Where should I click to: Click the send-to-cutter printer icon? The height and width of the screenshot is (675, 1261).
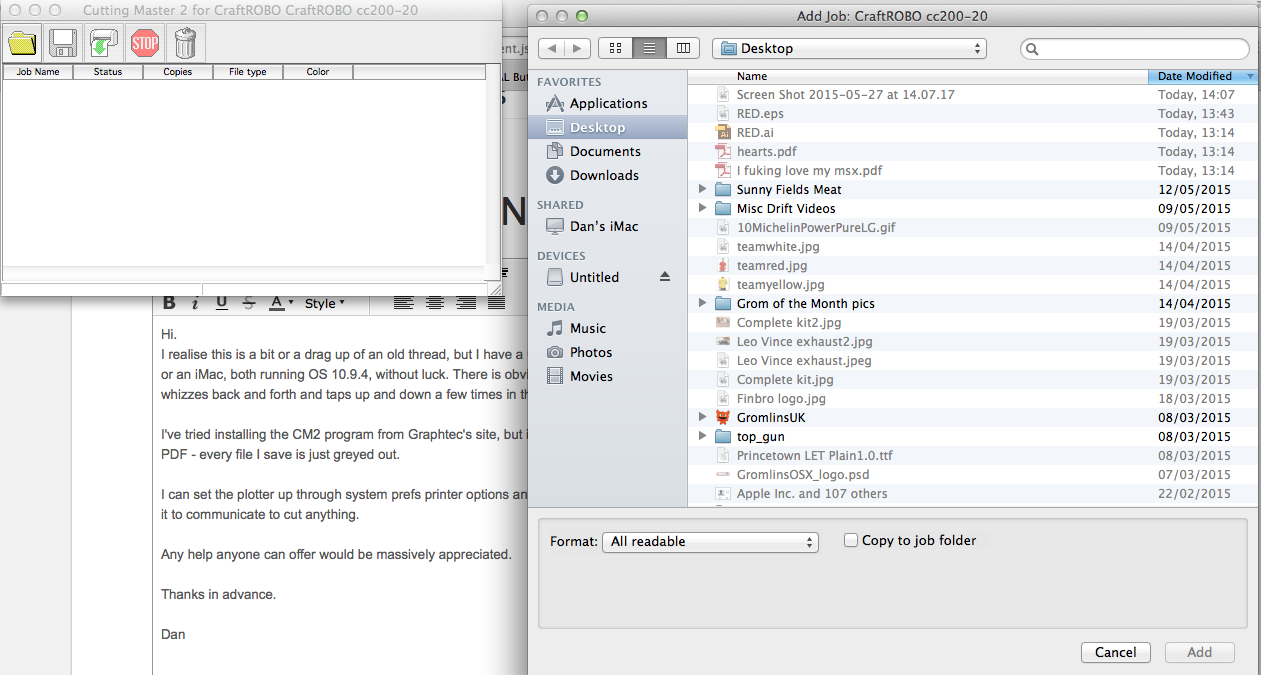pos(104,43)
